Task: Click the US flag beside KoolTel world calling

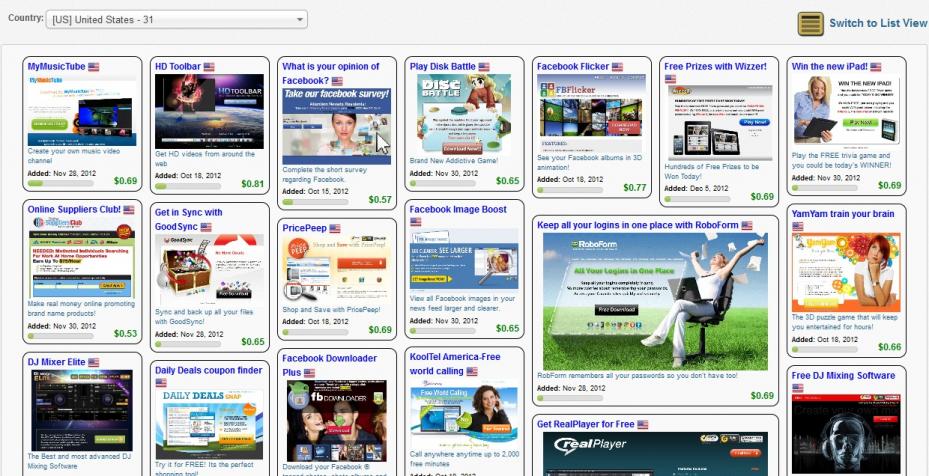Action: (x=472, y=372)
